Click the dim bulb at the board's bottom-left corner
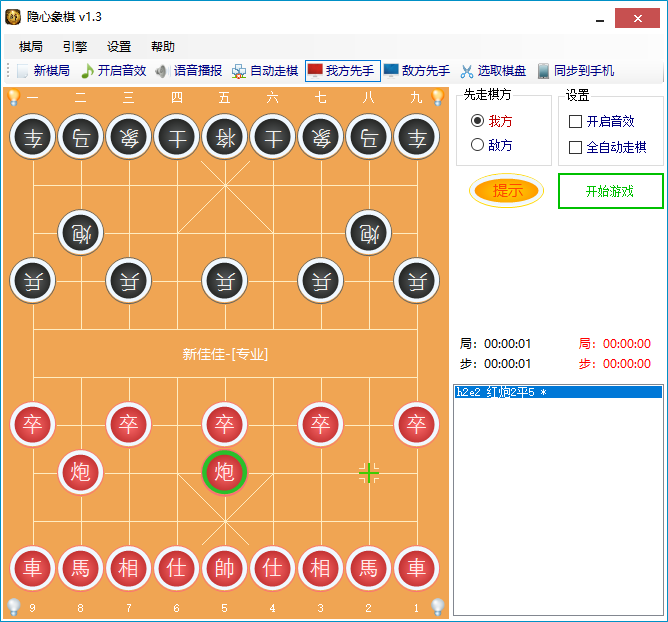Screen dimensions: 668x622 point(13,607)
